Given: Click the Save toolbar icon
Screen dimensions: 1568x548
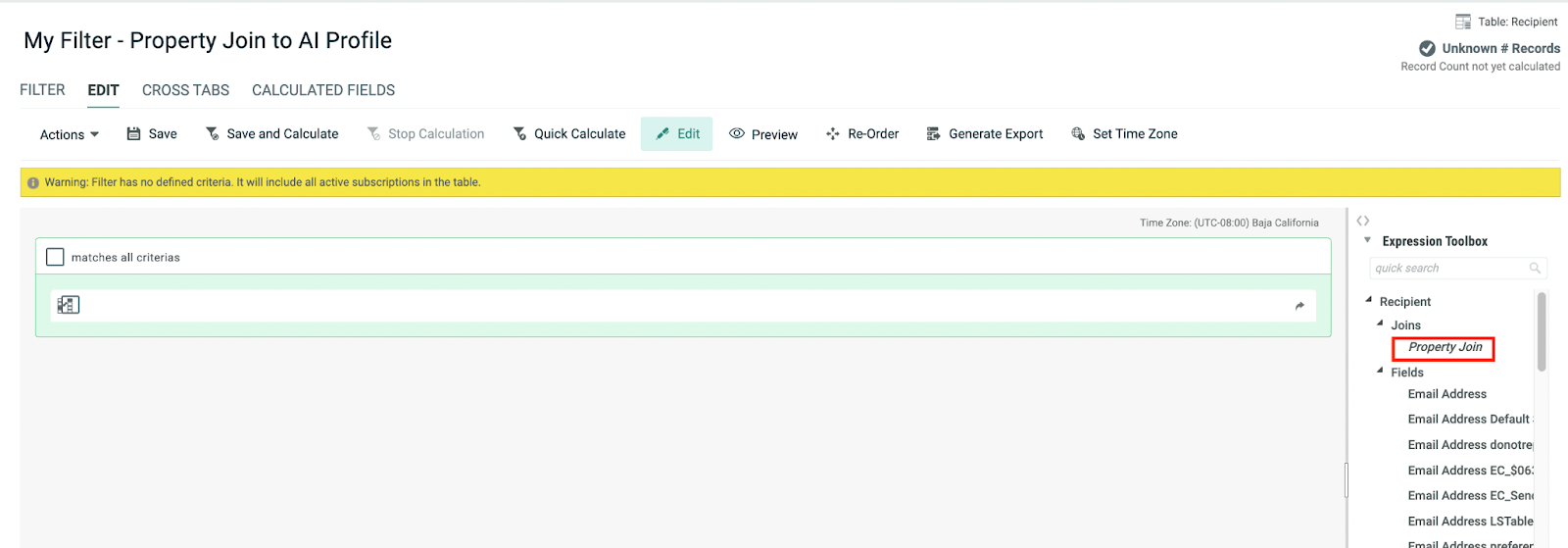Looking at the screenshot, I should [134, 134].
